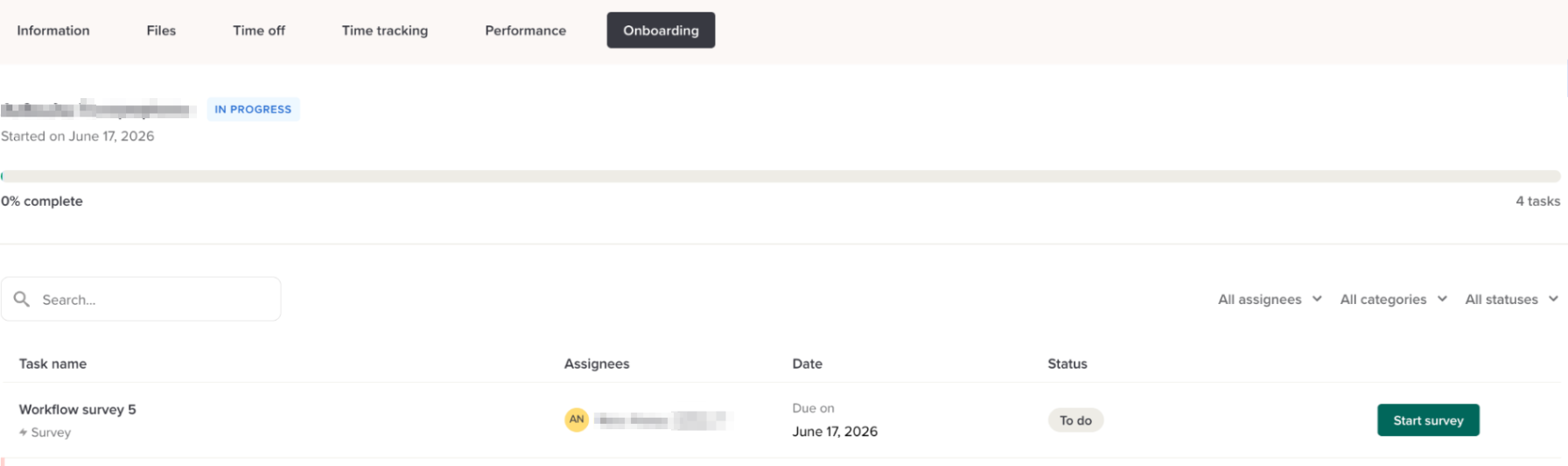Select the Onboarding tab

661,30
